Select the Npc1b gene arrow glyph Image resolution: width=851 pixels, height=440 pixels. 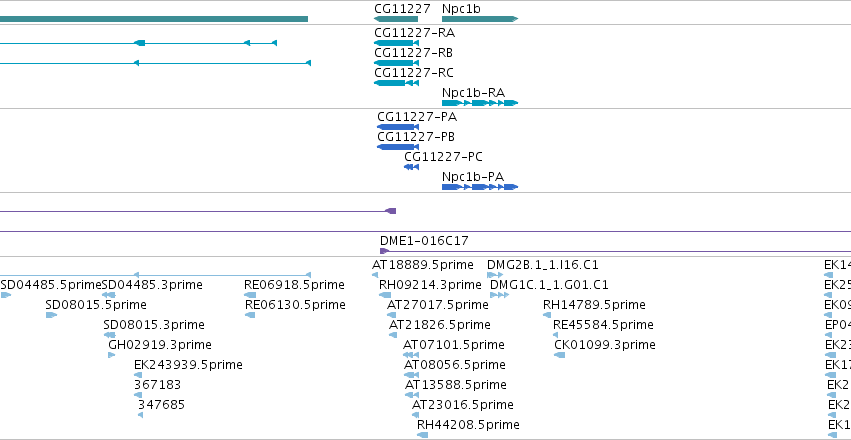480,19
